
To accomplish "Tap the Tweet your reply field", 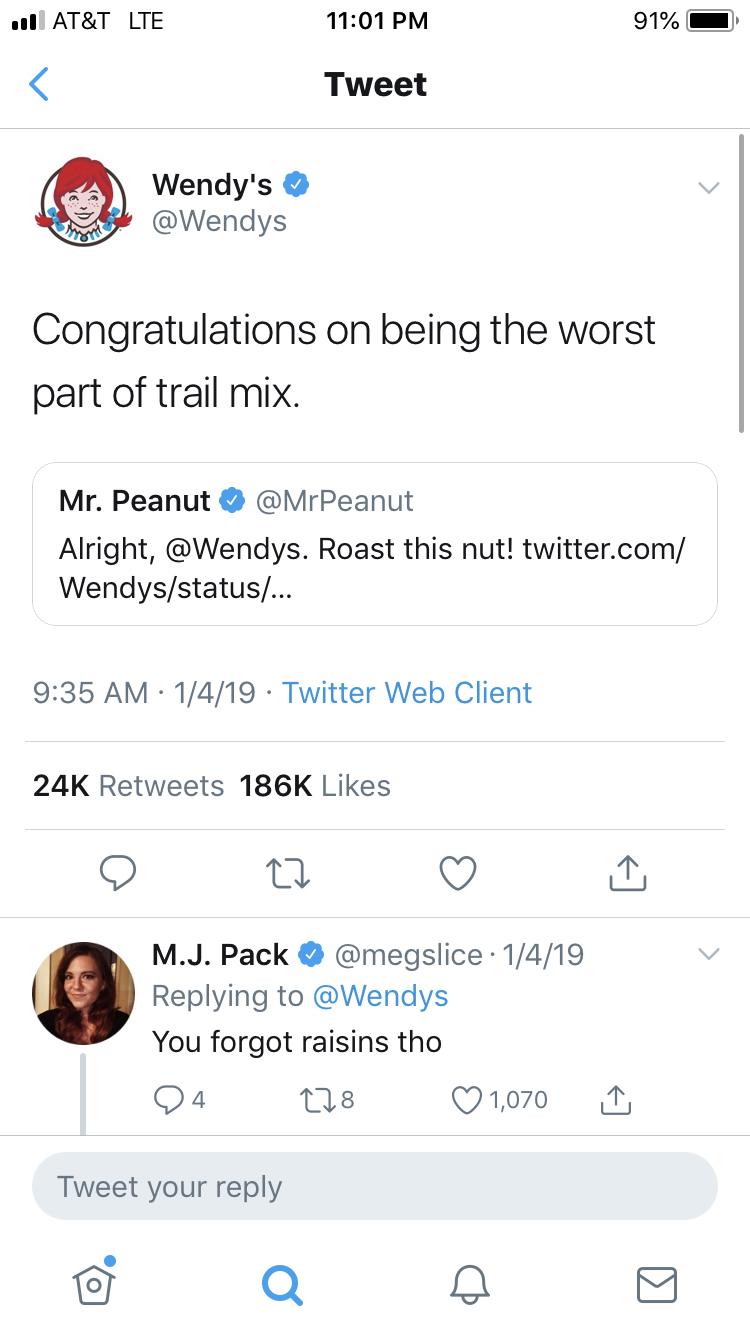I will click(375, 1187).
